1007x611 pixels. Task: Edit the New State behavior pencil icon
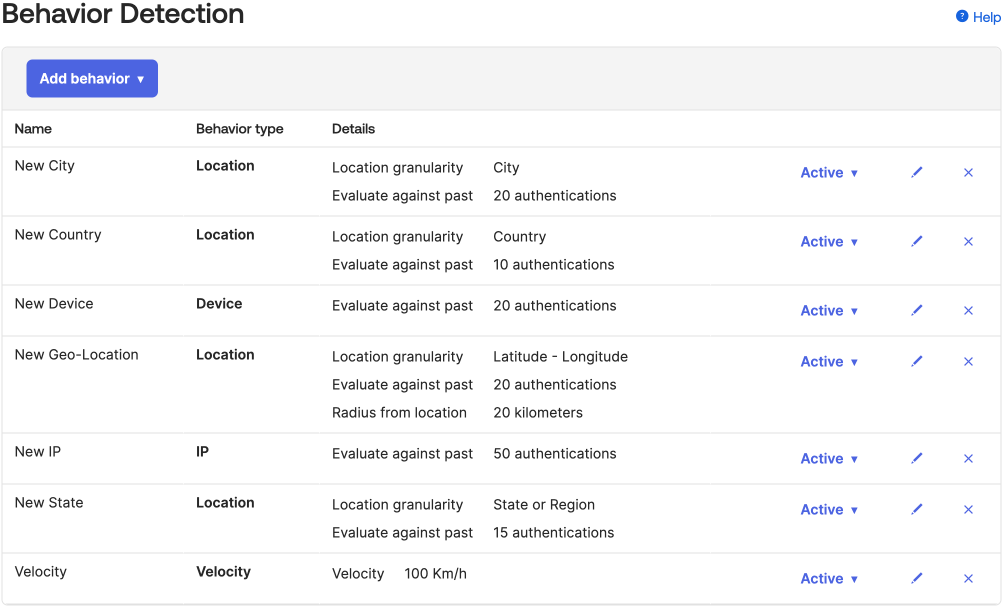[917, 510]
